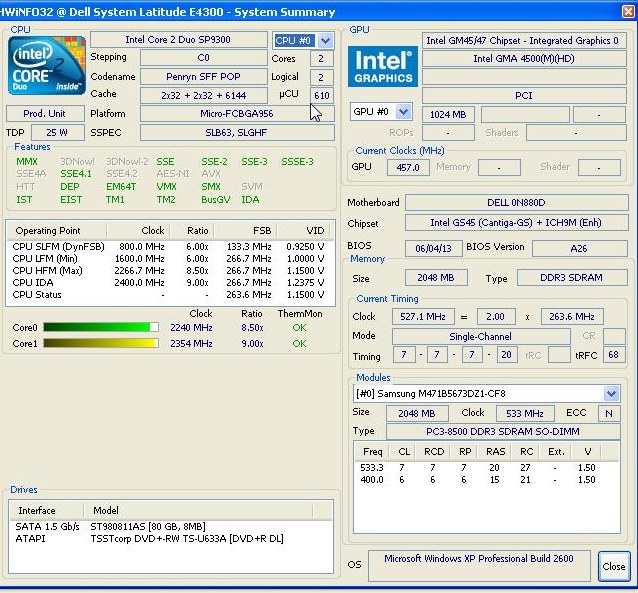Viewport: 638px width, 593px height.
Task: Click the Single-Channel mode field
Action: [x=481, y=337]
